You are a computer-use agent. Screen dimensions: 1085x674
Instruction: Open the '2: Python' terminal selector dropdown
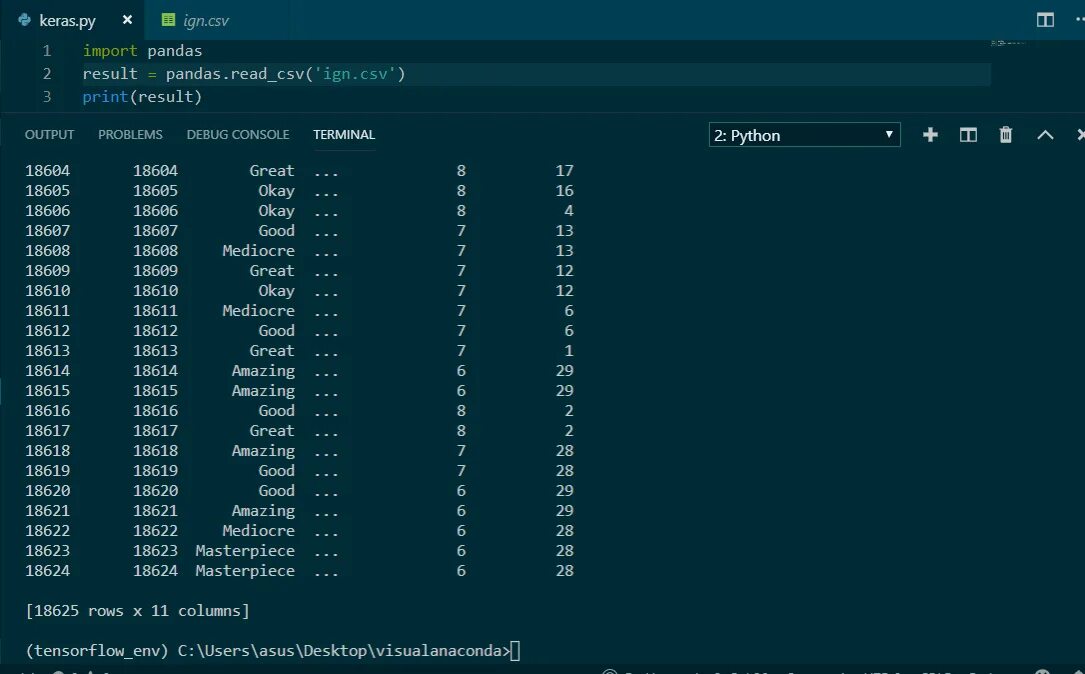(804, 135)
